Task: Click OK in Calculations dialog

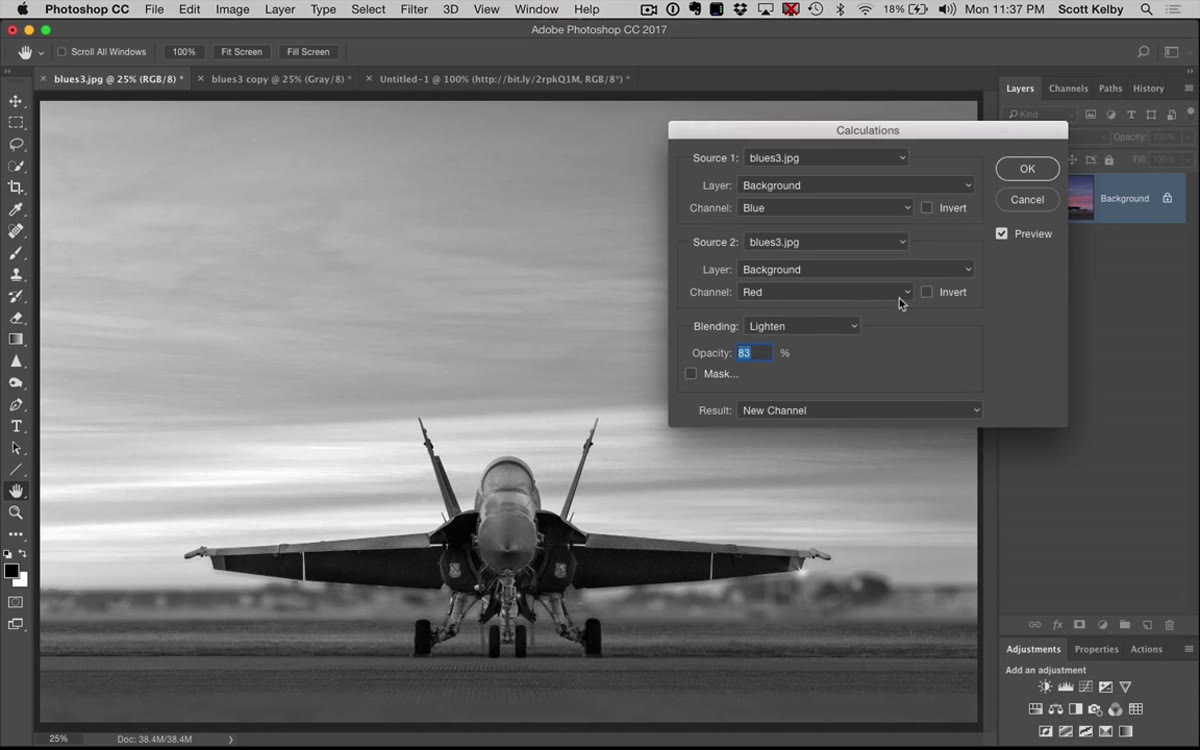Action: 1027,169
